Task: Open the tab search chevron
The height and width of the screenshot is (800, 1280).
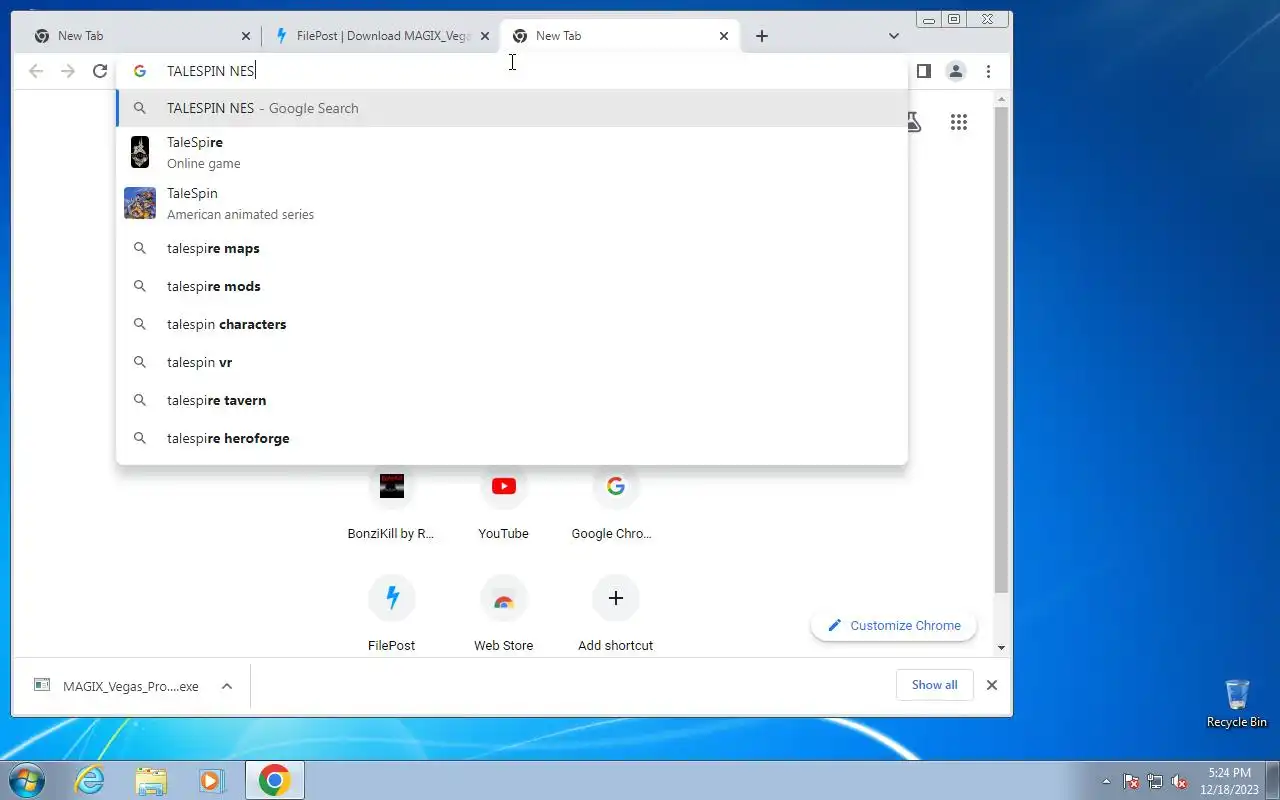Action: point(894,36)
